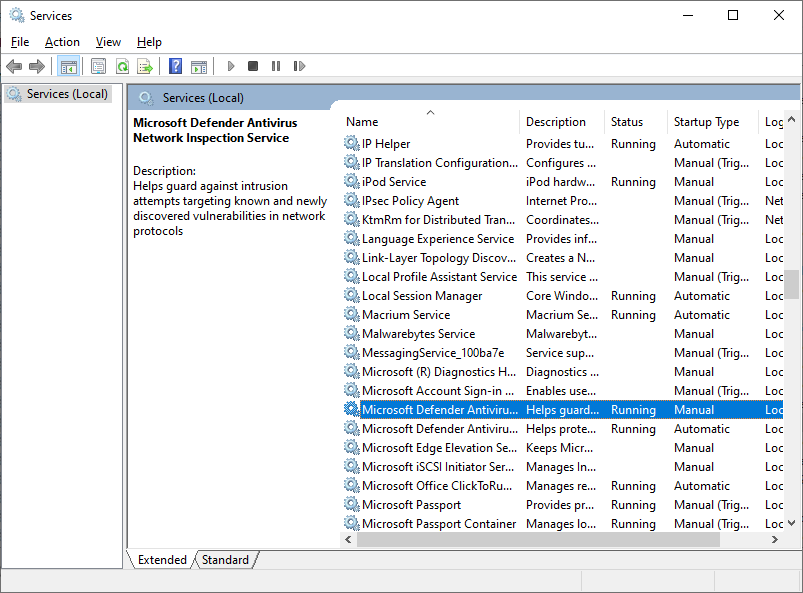The height and width of the screenshot is (593, 803).
Task: Click the vertical scrollbar down arrow
Action: click(x=792, y=522)
